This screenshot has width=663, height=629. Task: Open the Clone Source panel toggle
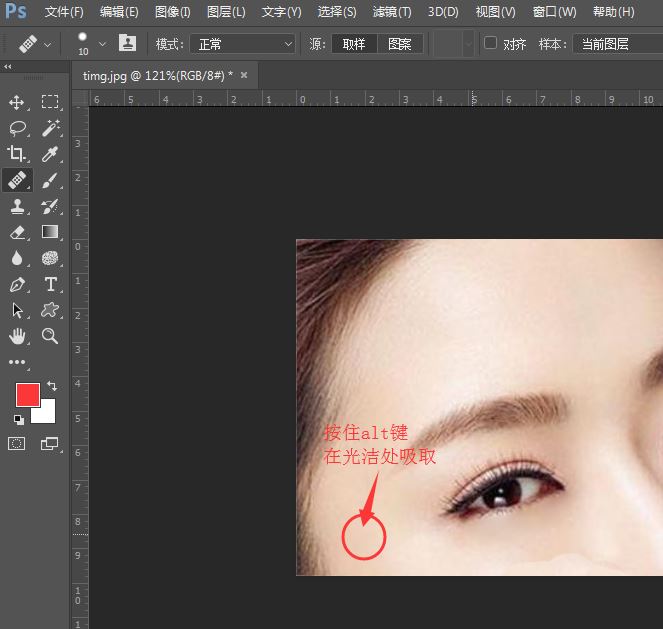[x=127, y=43]
